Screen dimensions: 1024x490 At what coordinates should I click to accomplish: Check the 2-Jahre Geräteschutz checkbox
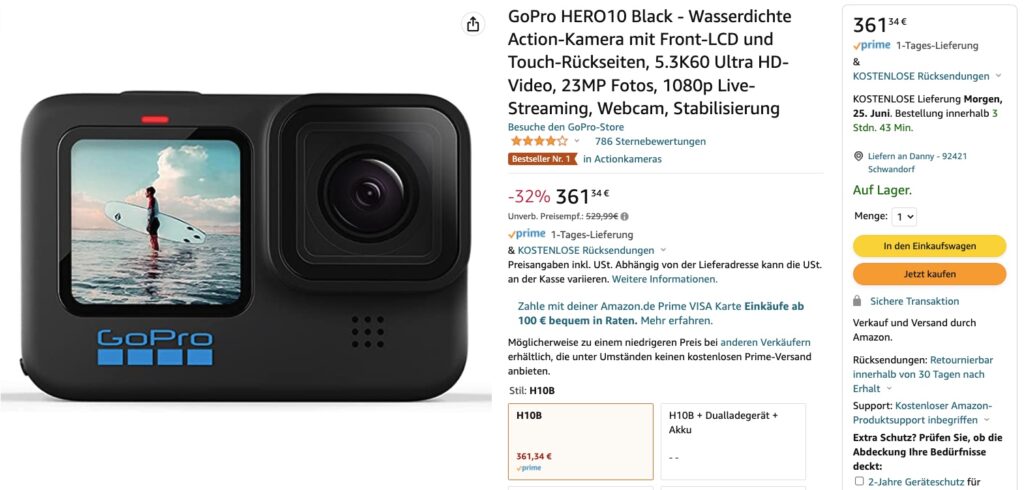pyautogui.click(x=859, y=482)
